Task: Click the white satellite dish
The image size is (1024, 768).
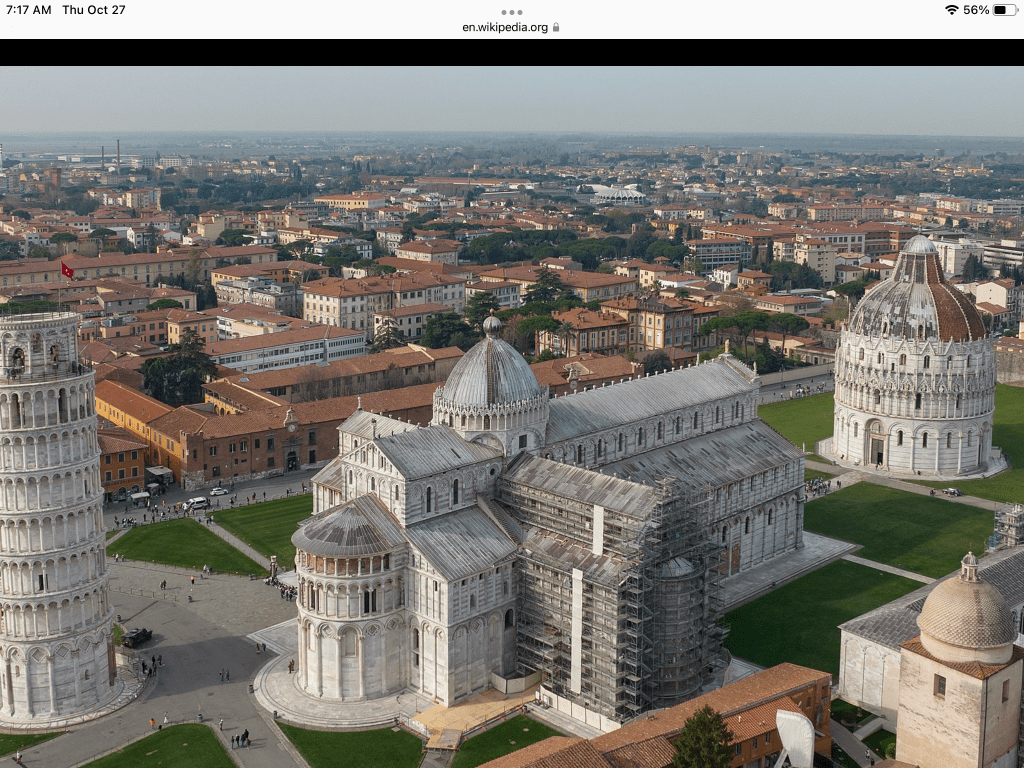Action: point(796,738)
